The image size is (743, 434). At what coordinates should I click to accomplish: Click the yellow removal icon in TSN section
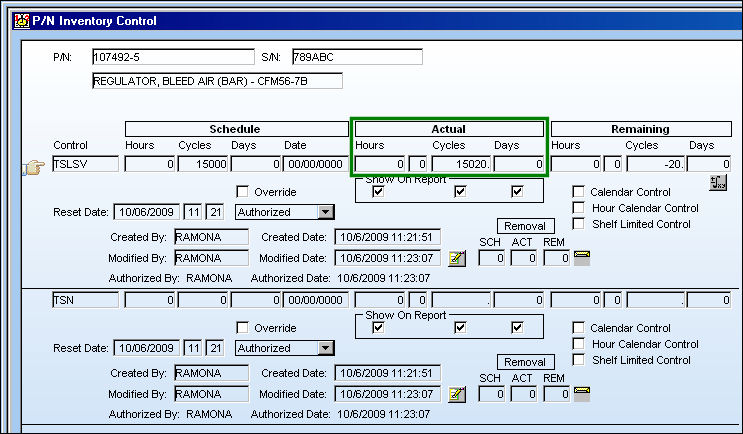coord(582,394)
